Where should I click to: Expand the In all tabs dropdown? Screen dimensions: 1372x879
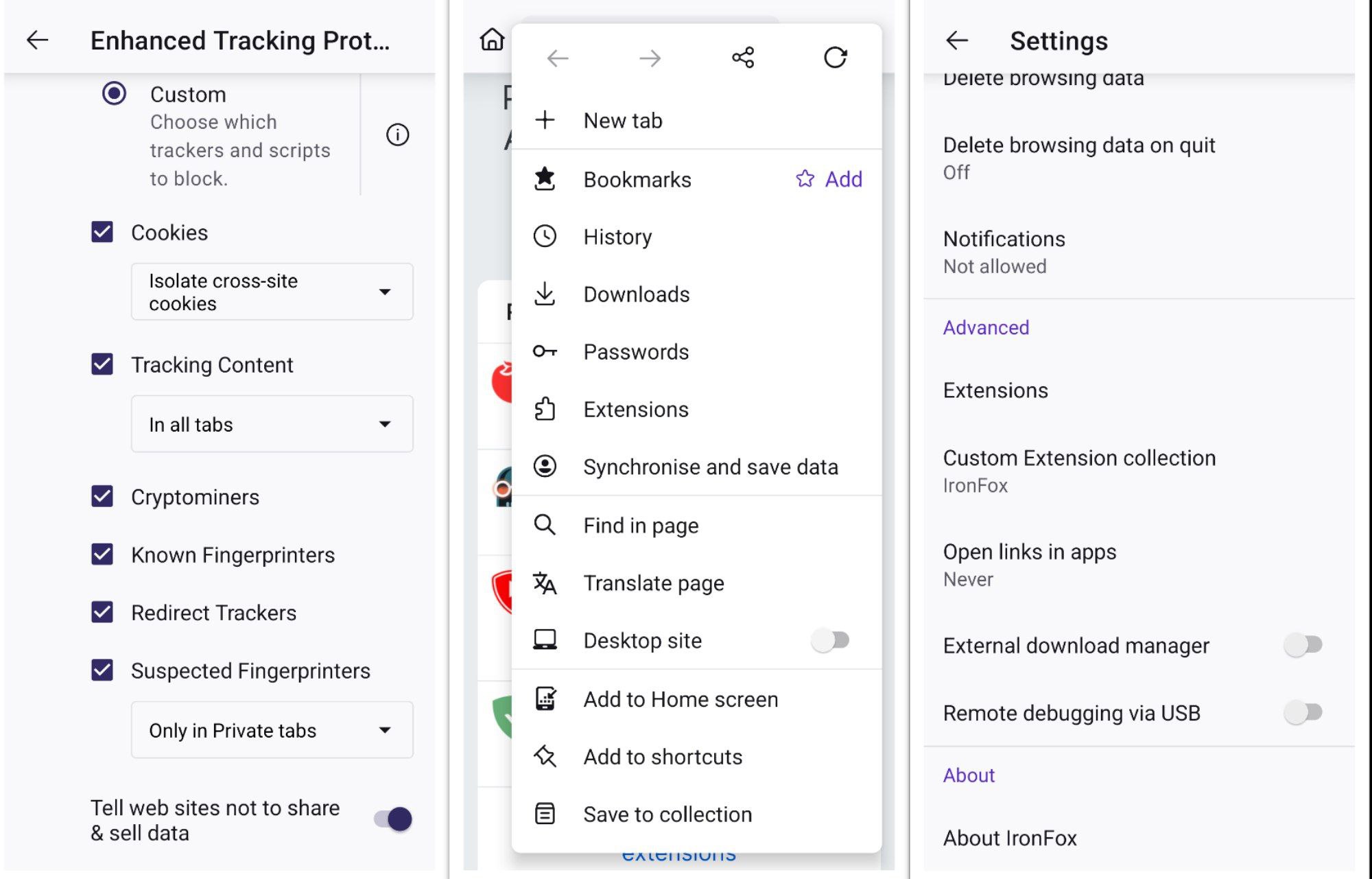click(x=272, y=424)
